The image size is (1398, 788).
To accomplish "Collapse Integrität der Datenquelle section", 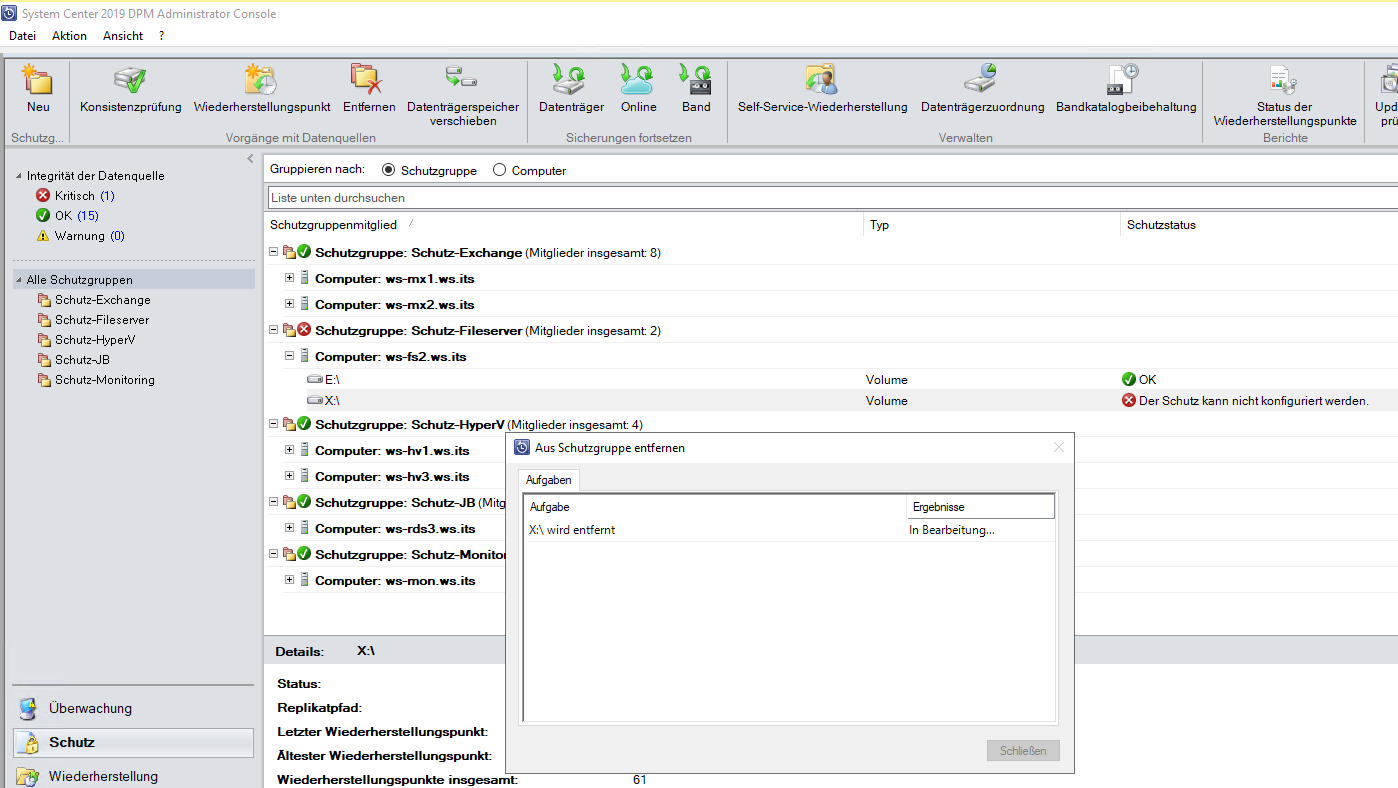I will [x=18, y=176].
